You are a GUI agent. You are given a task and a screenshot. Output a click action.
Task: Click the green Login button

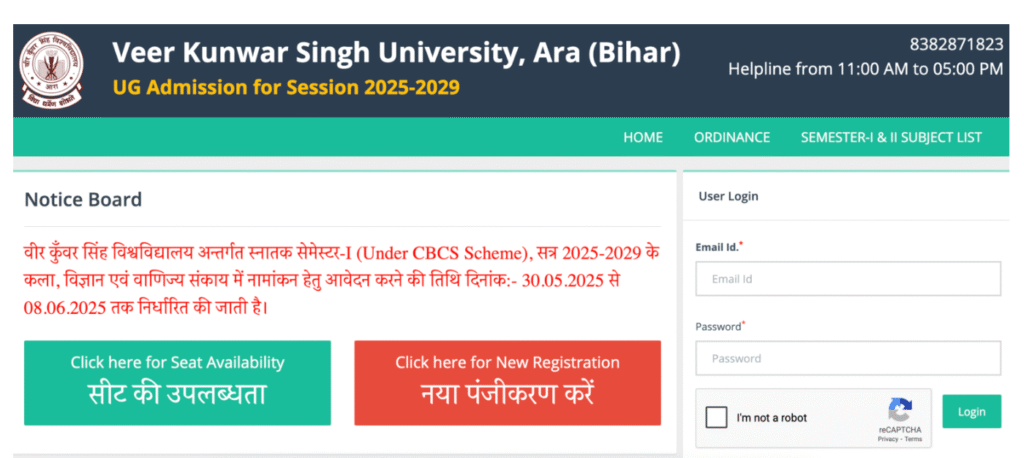tap(971, 412)
